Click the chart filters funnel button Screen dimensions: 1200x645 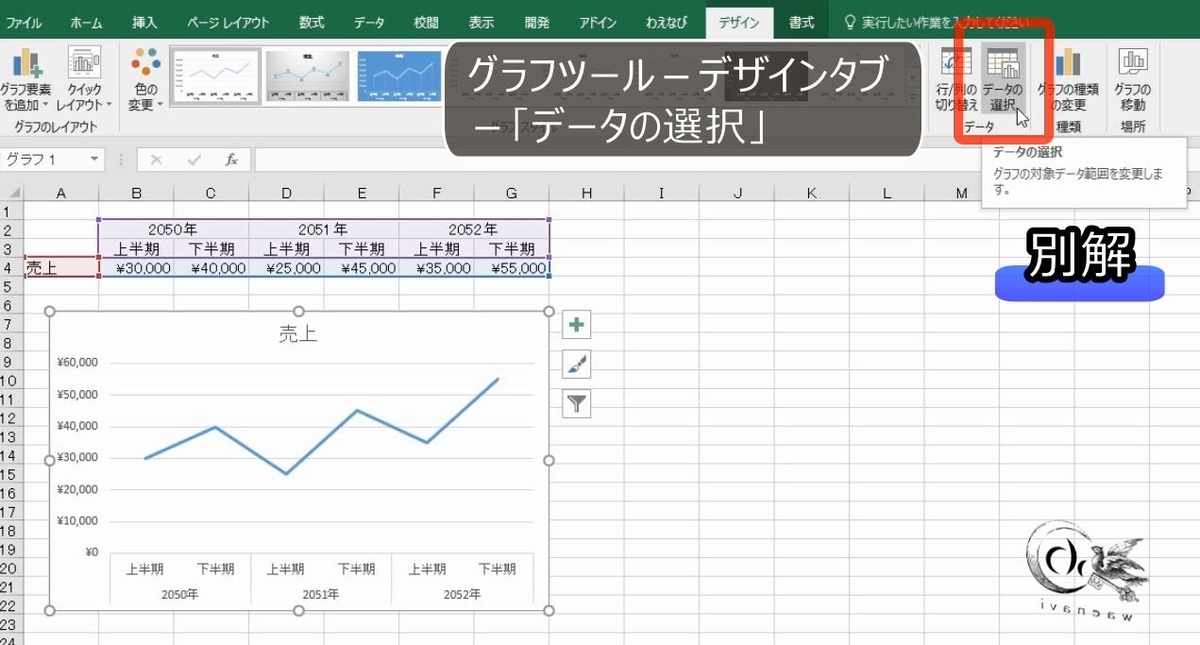(577, 403)
